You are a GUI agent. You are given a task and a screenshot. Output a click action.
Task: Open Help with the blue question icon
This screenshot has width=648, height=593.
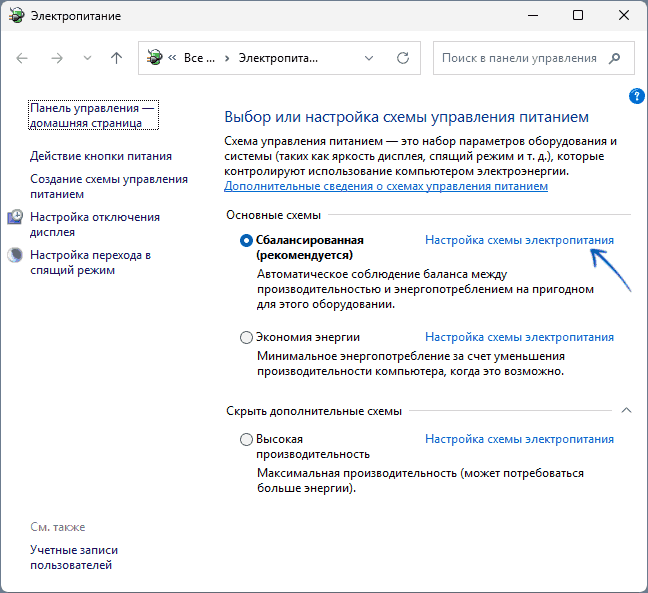click(636, 96)
